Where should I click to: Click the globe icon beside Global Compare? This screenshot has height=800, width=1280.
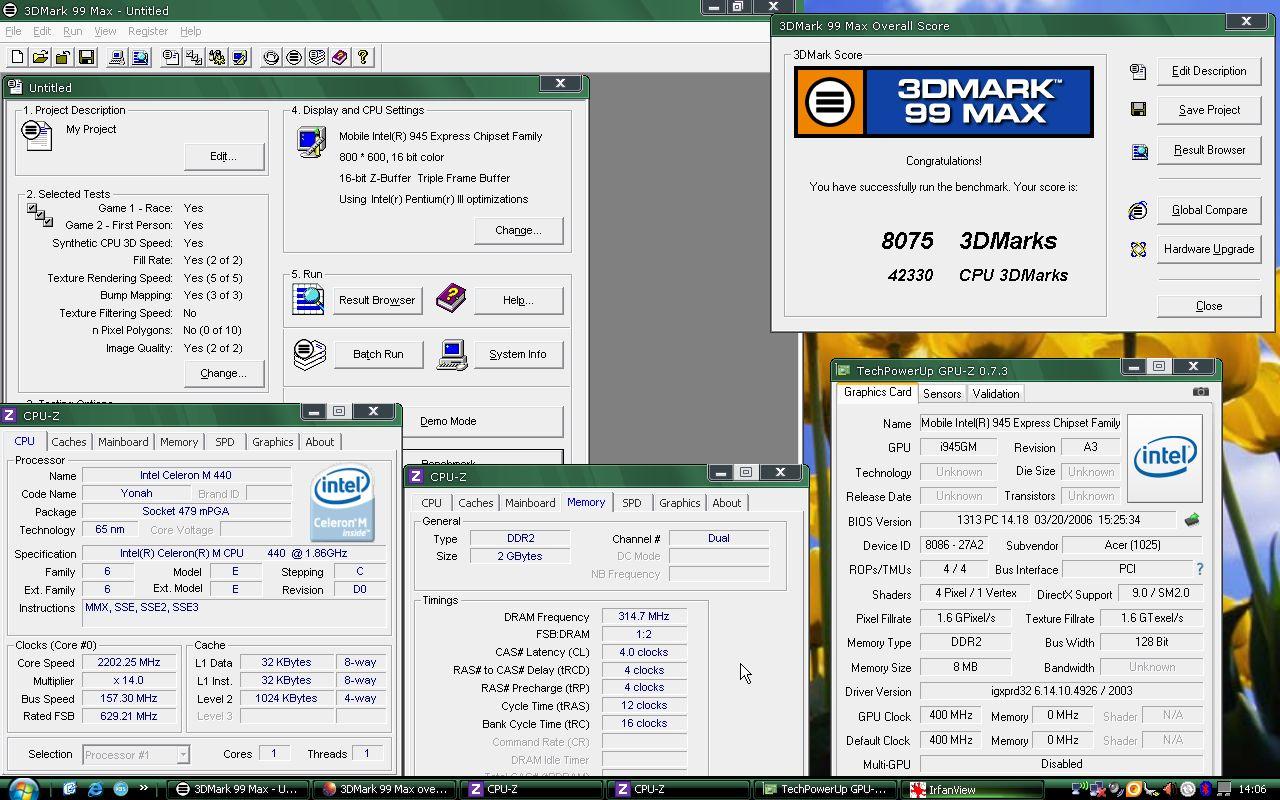pyautogui.click(x=1138, y=210)
